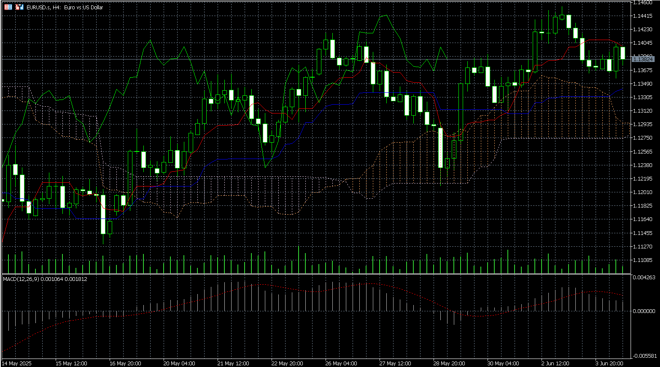Click the 1.11270 price scale label
Screen dimensions: 660x367
pyautogui.click(x=642, y=247)
